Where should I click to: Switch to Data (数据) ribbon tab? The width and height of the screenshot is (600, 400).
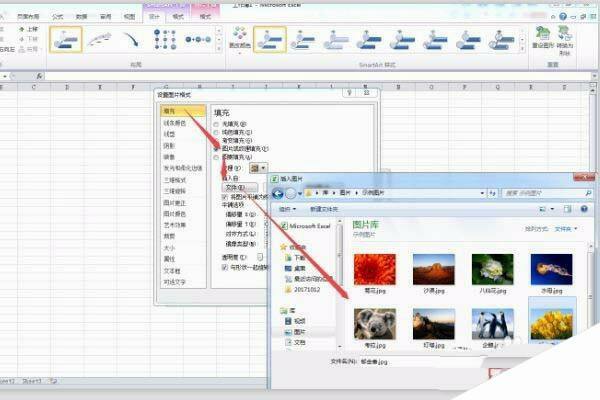[x=82, y=16]
